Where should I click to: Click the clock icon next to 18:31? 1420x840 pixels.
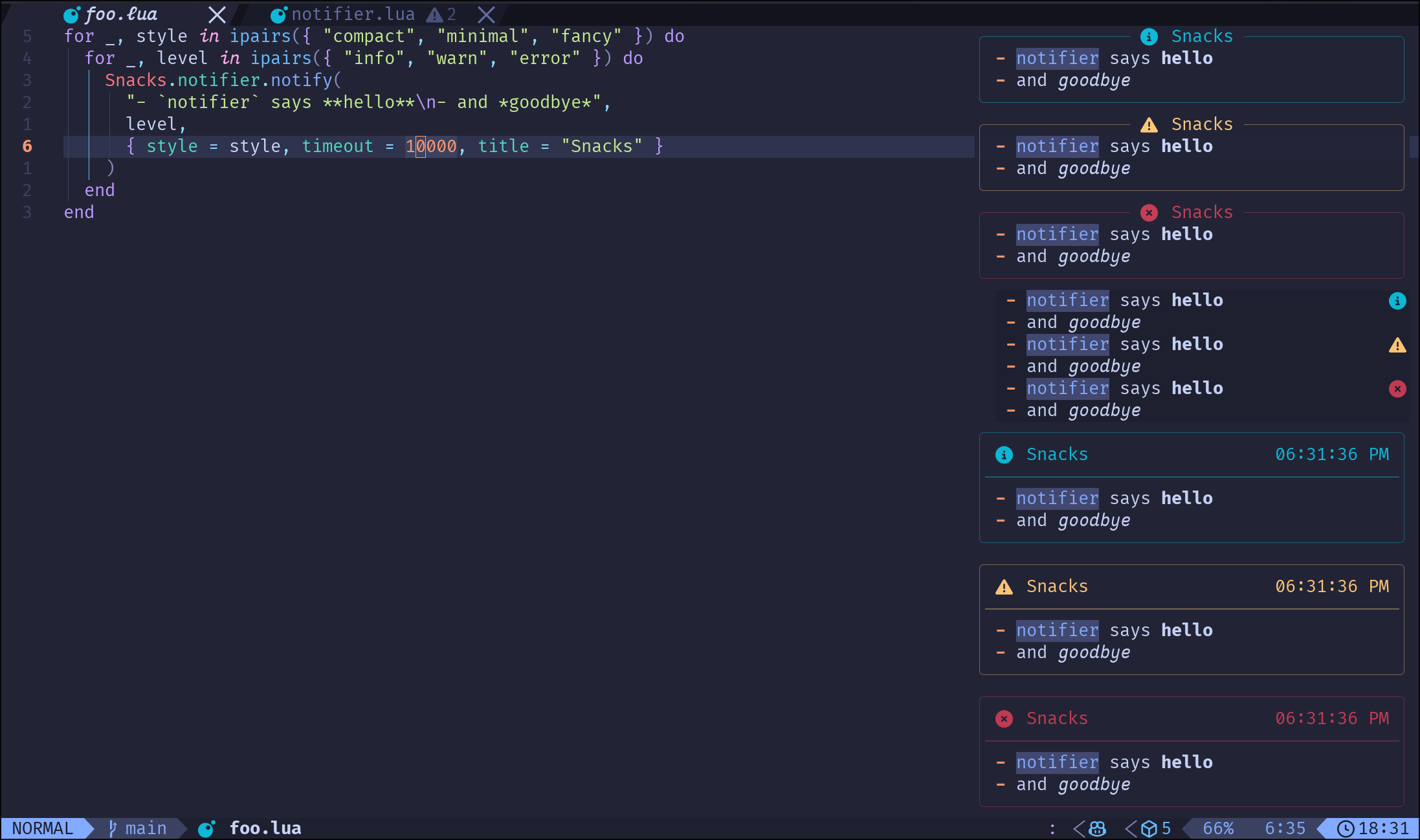pos(1346,828)
